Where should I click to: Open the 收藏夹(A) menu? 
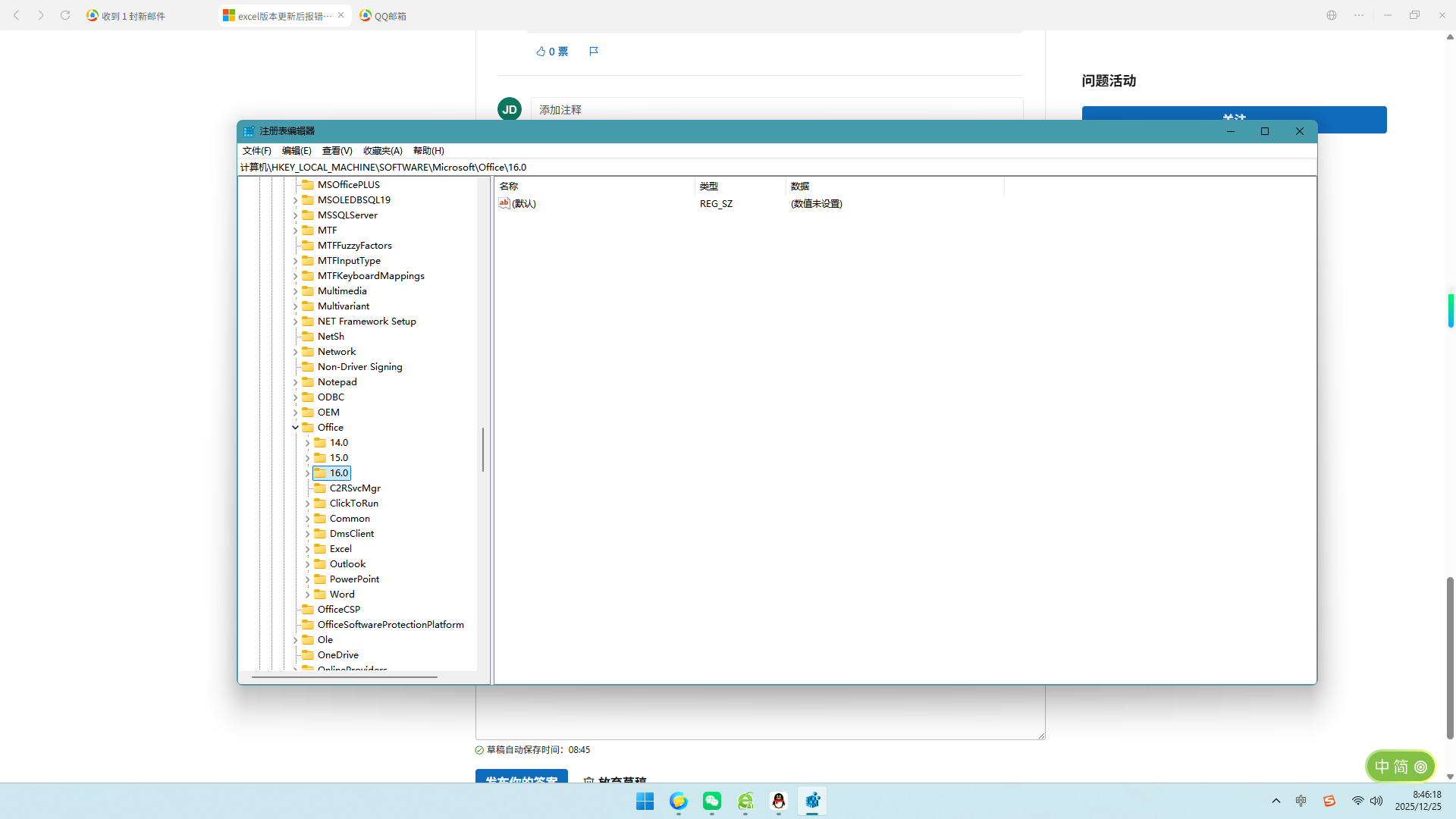[x=382, y=151]
